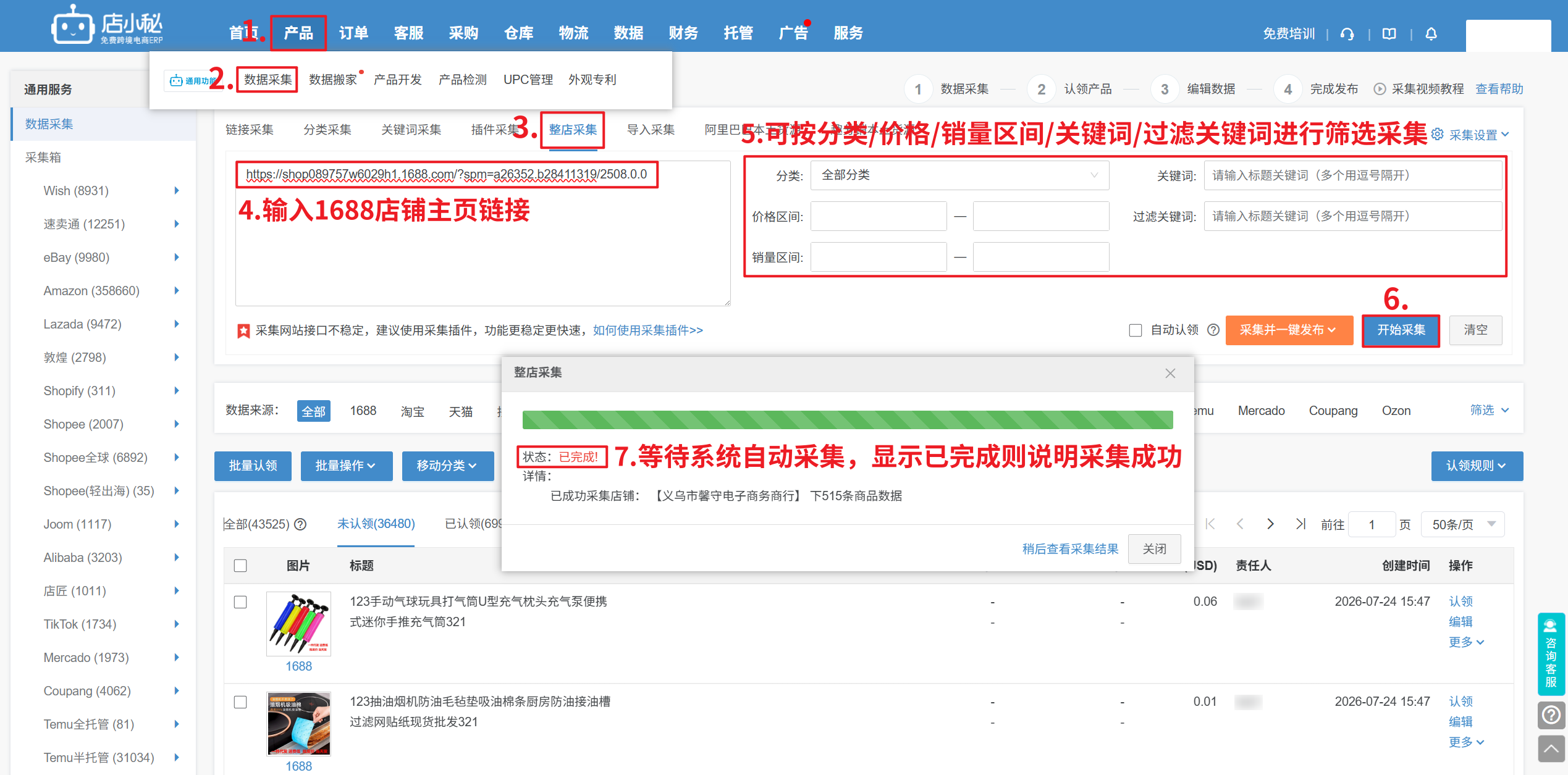Go to first page of results
1568x775 pixels.
tap(1210, 524)
